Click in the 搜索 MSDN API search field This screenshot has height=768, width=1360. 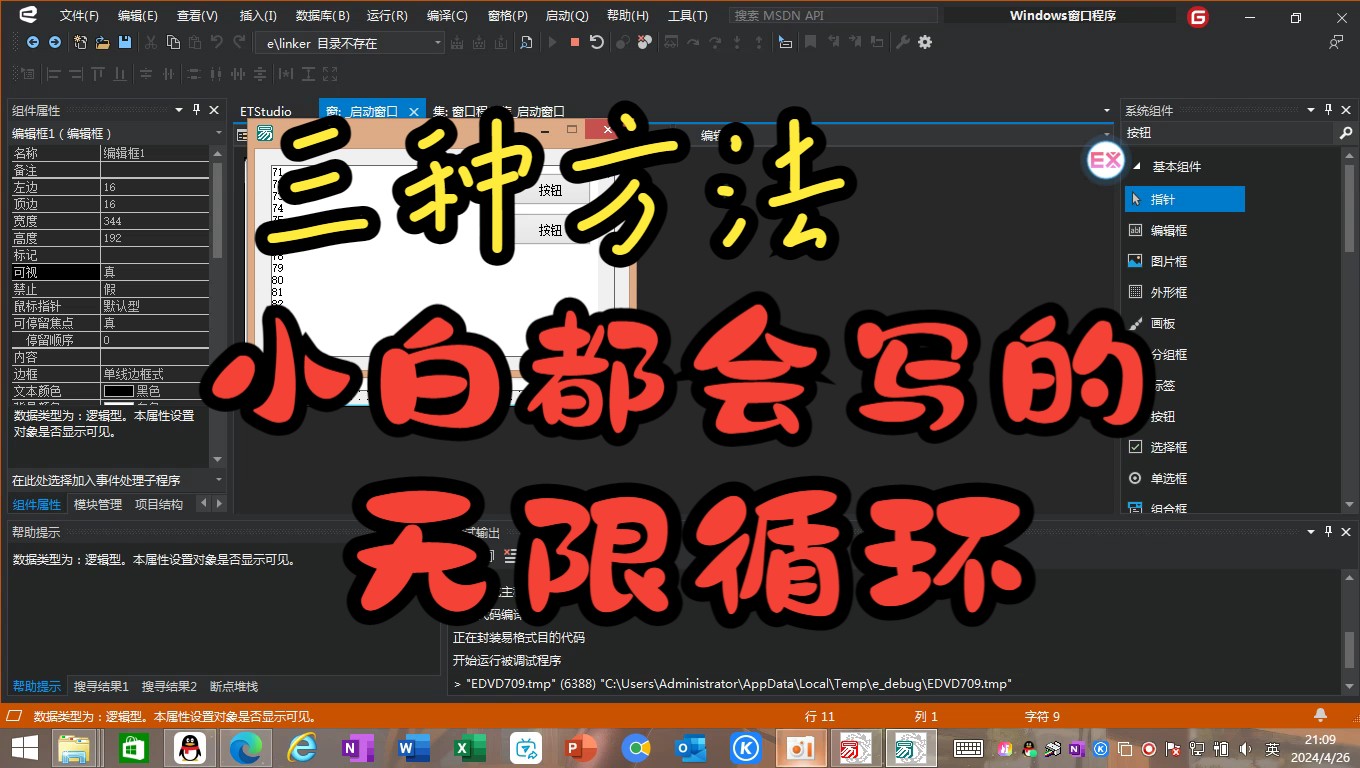pos(833,16)
